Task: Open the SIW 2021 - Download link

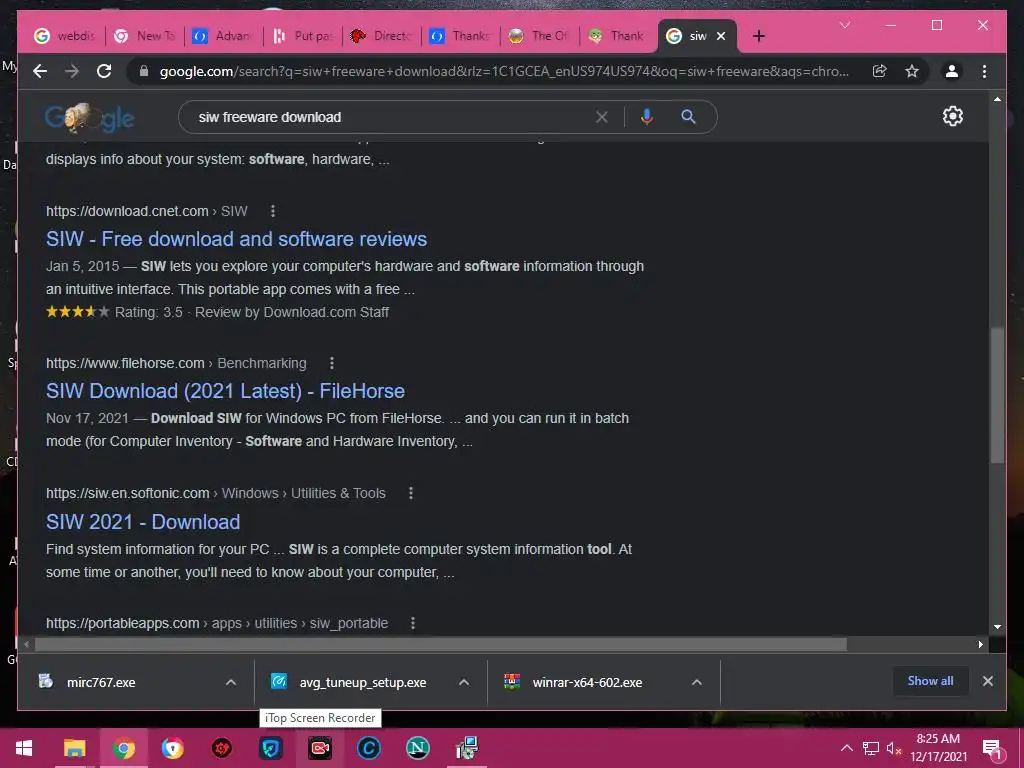Action: 143,522
